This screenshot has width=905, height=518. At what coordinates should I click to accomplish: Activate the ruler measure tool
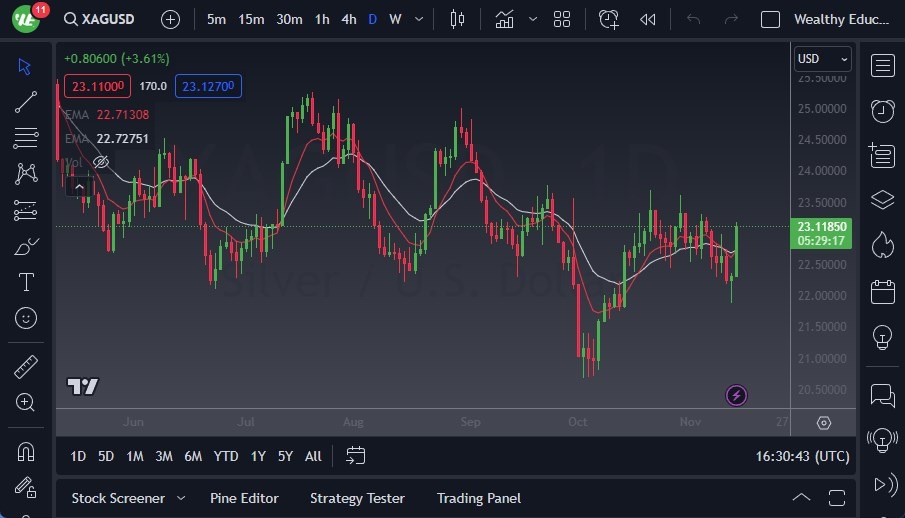tap(26, 367)
